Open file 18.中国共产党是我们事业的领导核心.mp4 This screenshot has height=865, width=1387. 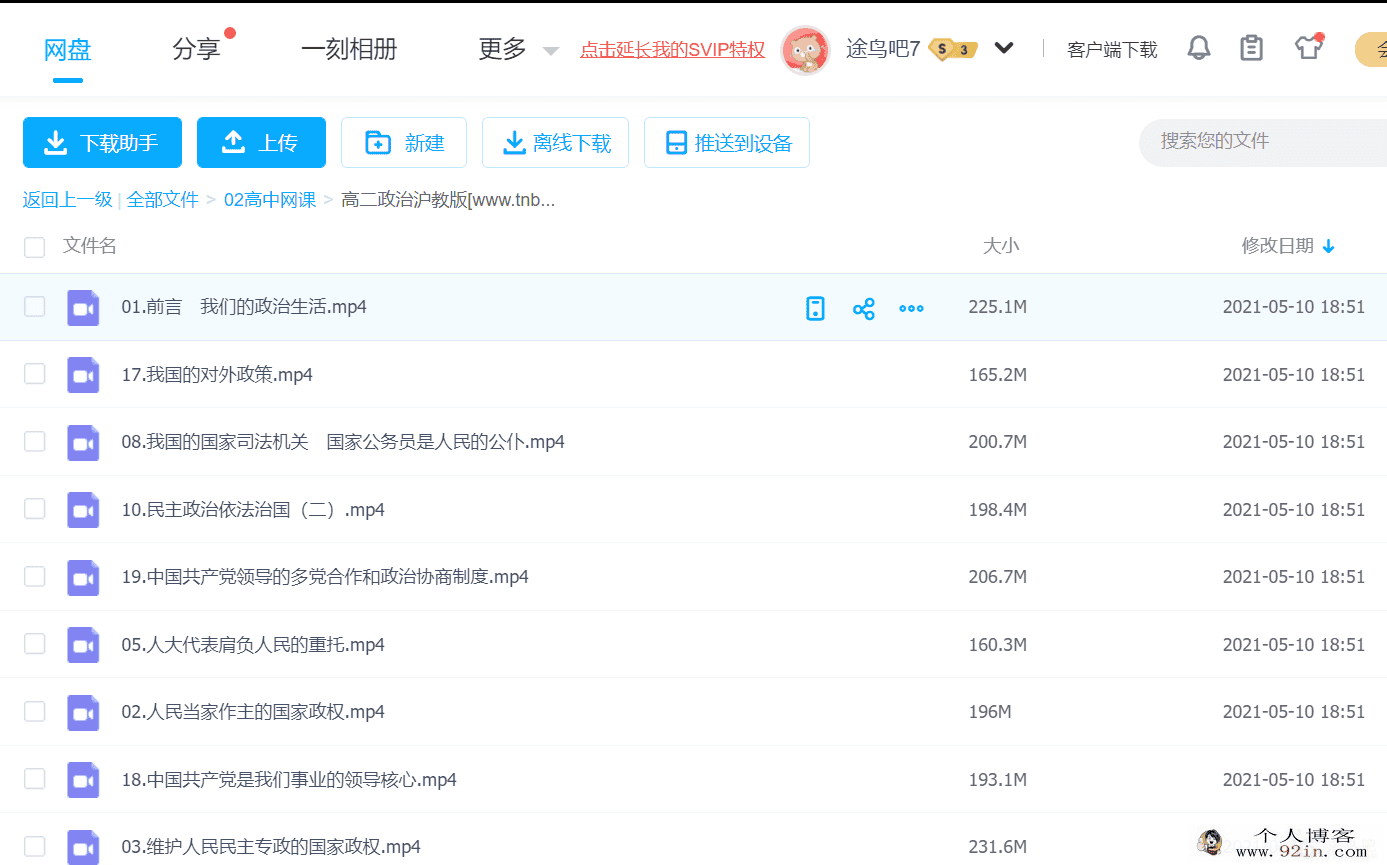289,780
